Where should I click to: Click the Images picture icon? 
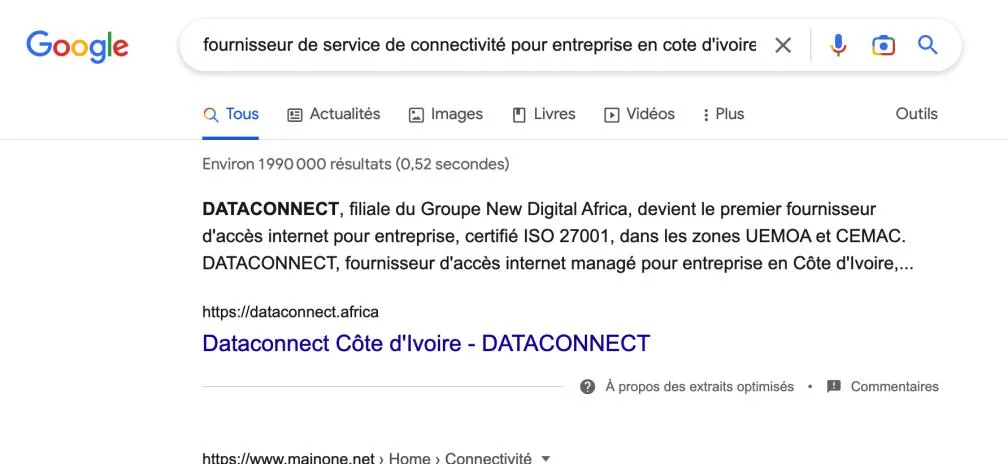tap(416, 115)
